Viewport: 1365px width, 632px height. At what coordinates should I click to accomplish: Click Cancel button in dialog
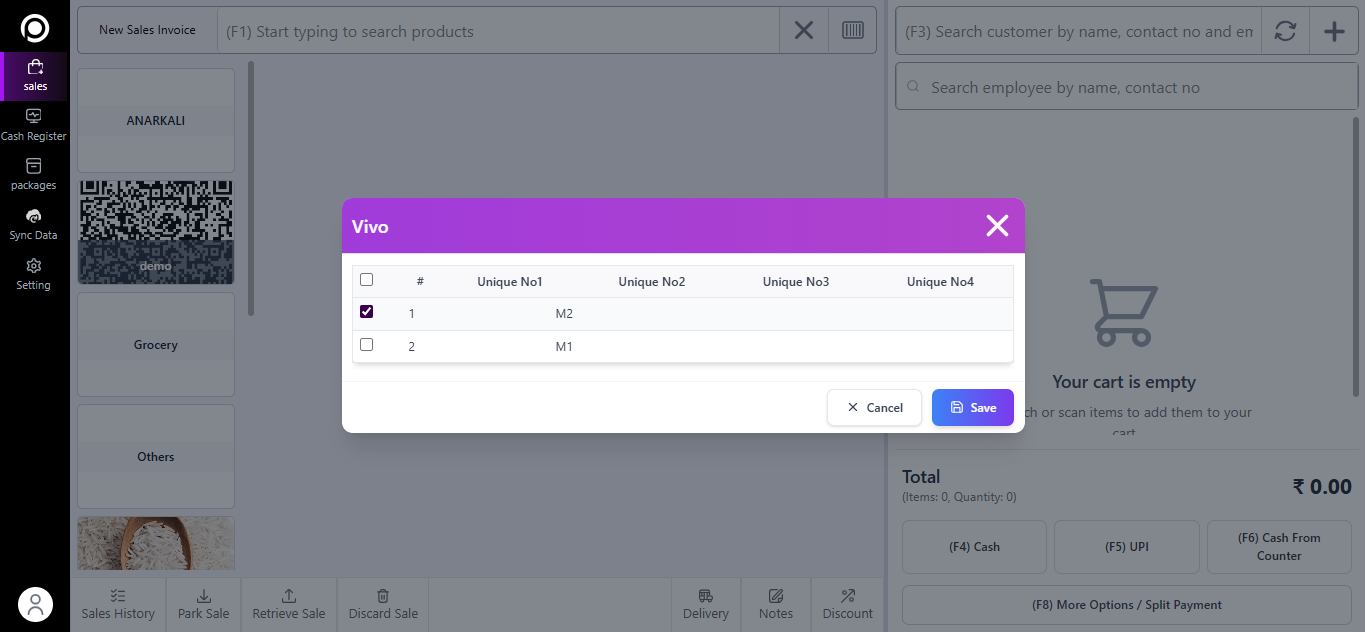click(x=874, y=407)
